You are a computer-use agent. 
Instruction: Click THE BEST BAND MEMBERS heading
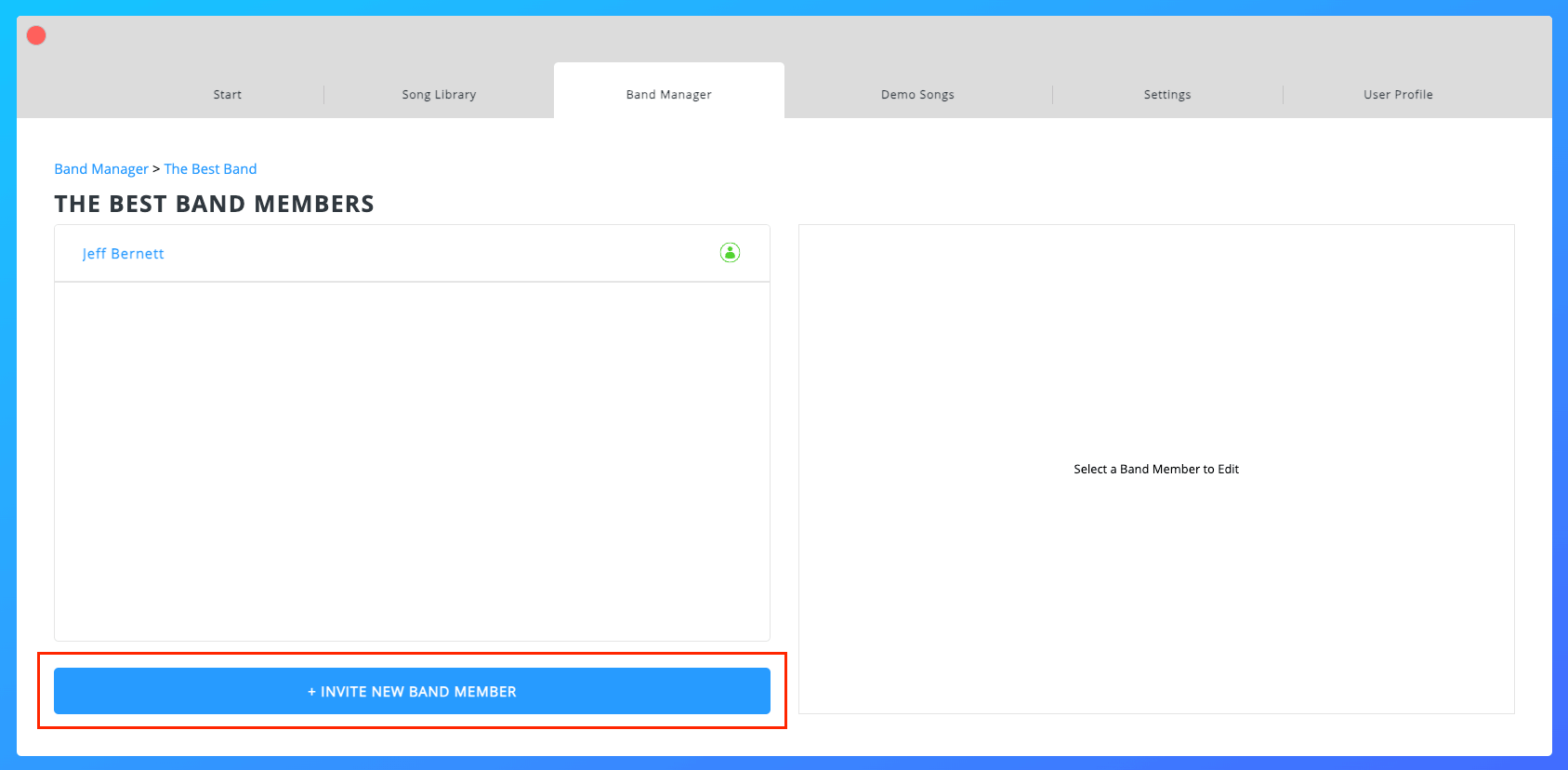(x=214, y=205)
